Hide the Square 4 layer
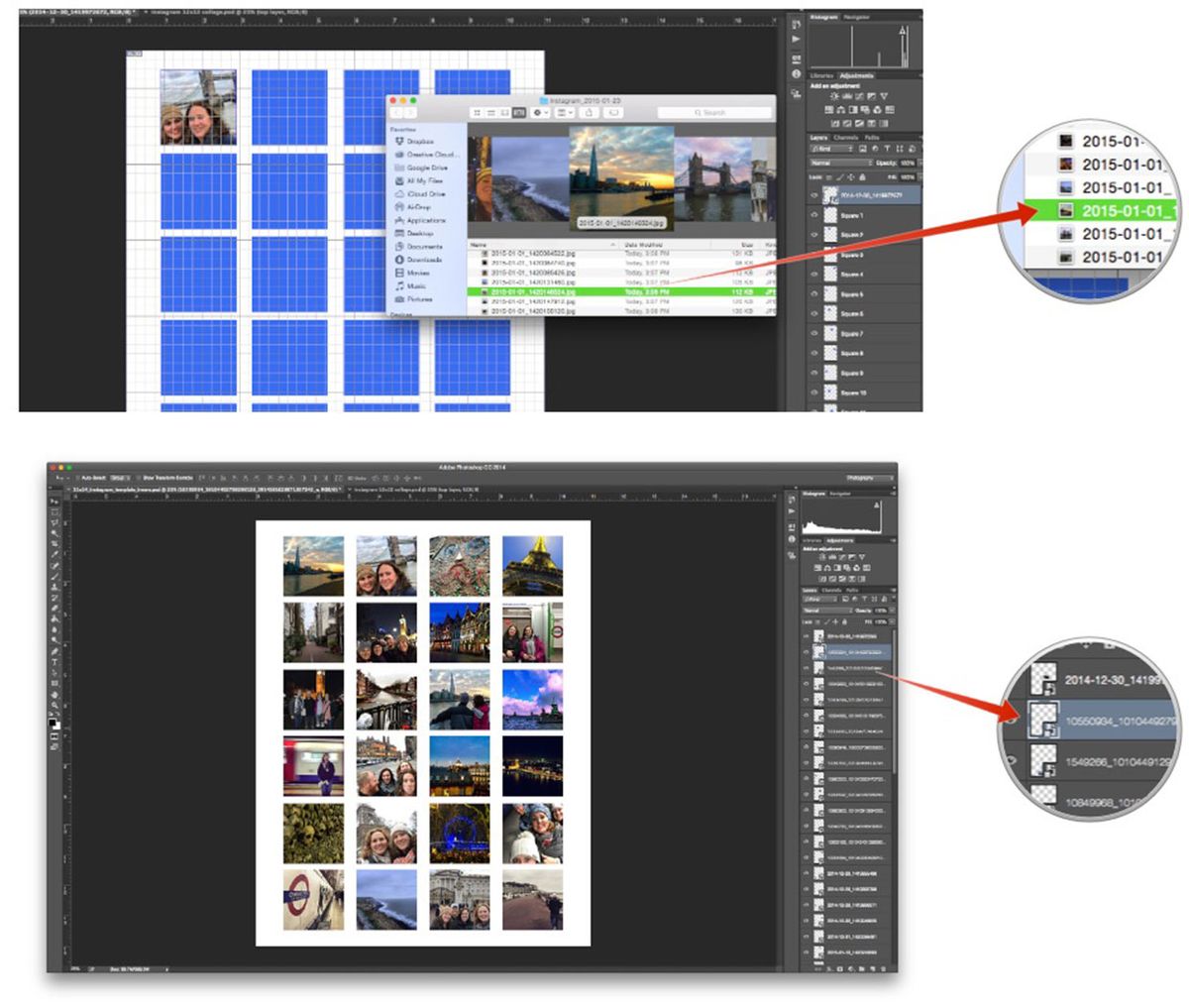 tap(814, 275)
